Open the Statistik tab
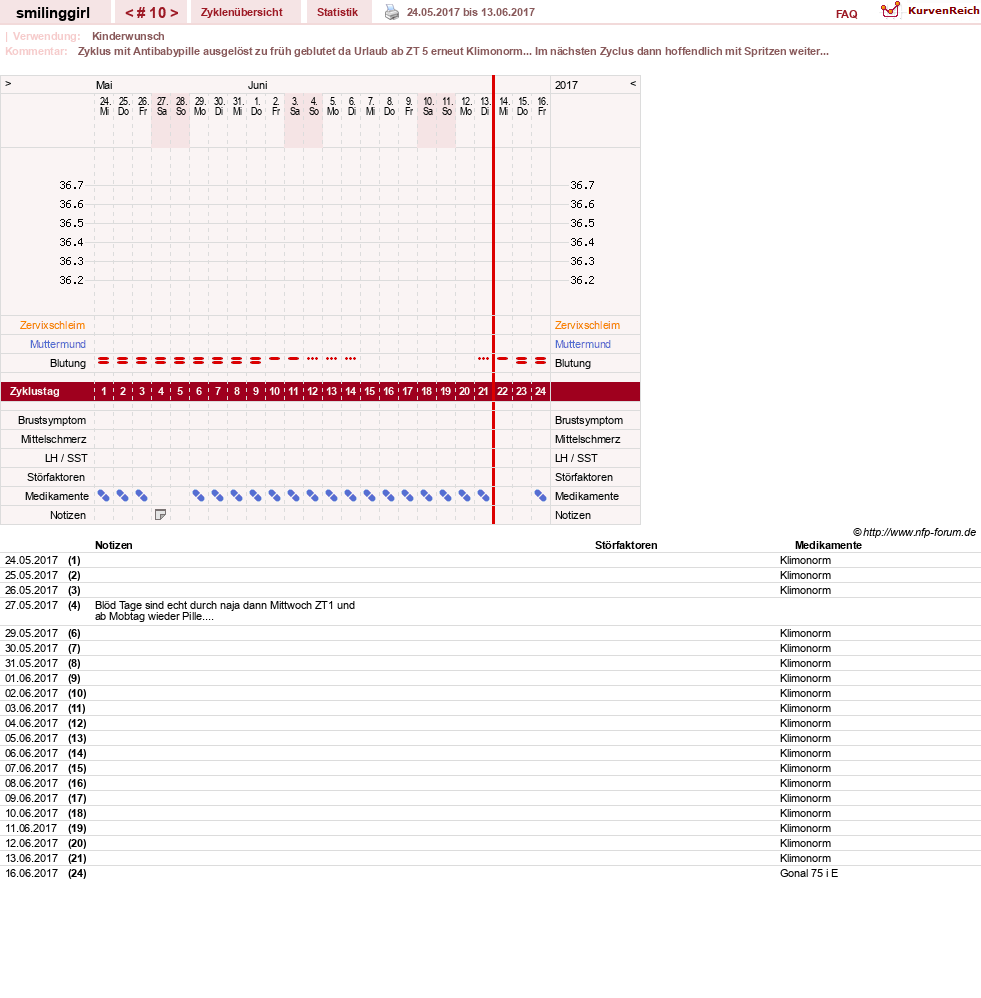This screenshot has height=998, width=981. click(337, 12)
